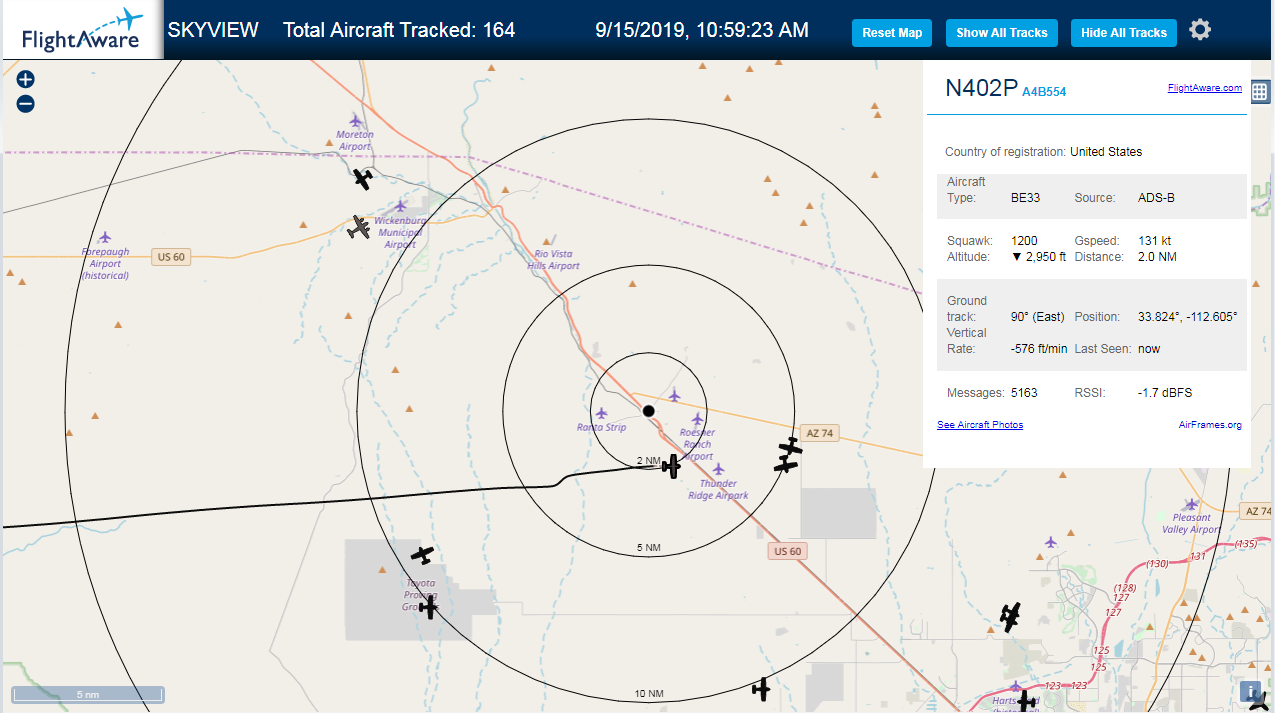Viewport: 1275px width, 713px height.
Task: Click the 5 NM range ring label
Action: [x=649, y=548]
